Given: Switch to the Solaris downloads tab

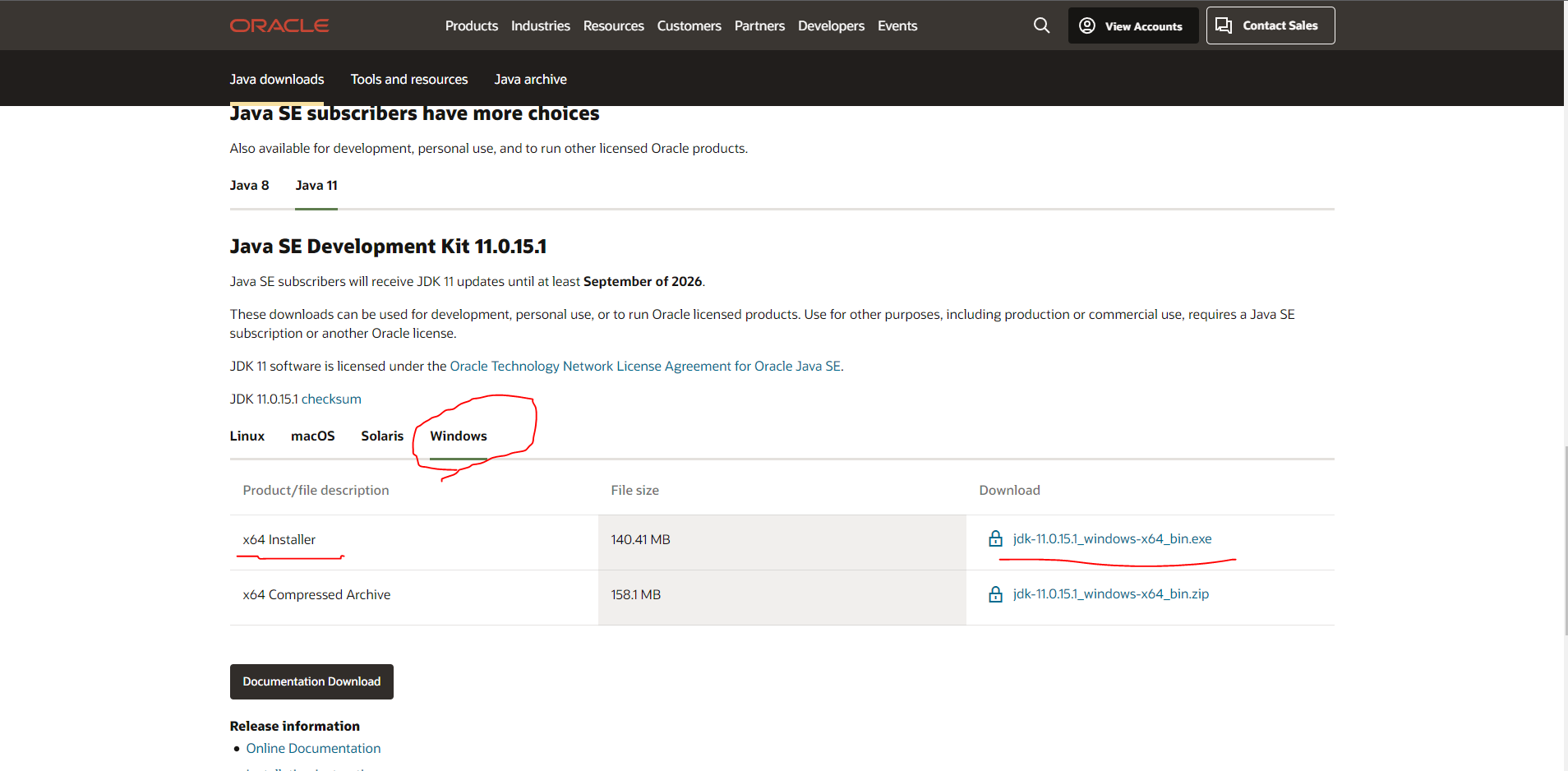Looking at the screenshot, I should (382, 436).
